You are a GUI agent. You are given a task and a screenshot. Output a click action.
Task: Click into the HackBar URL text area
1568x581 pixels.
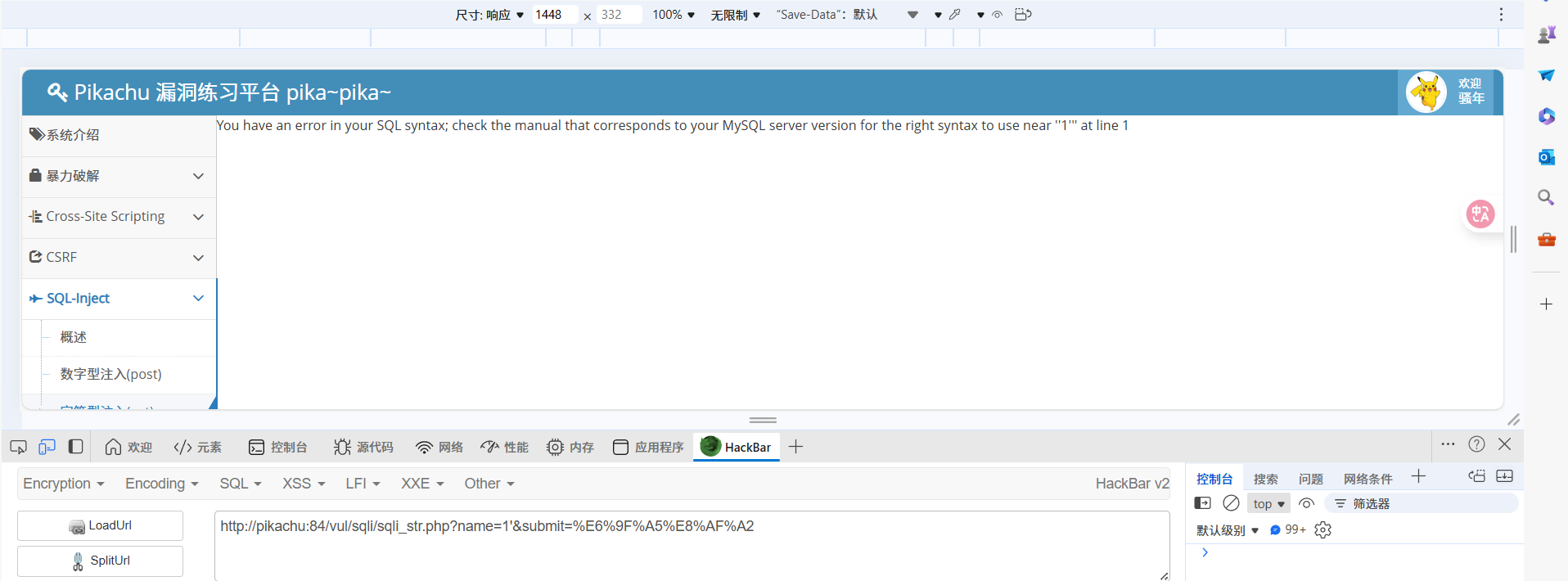click(x=692, y=546)
